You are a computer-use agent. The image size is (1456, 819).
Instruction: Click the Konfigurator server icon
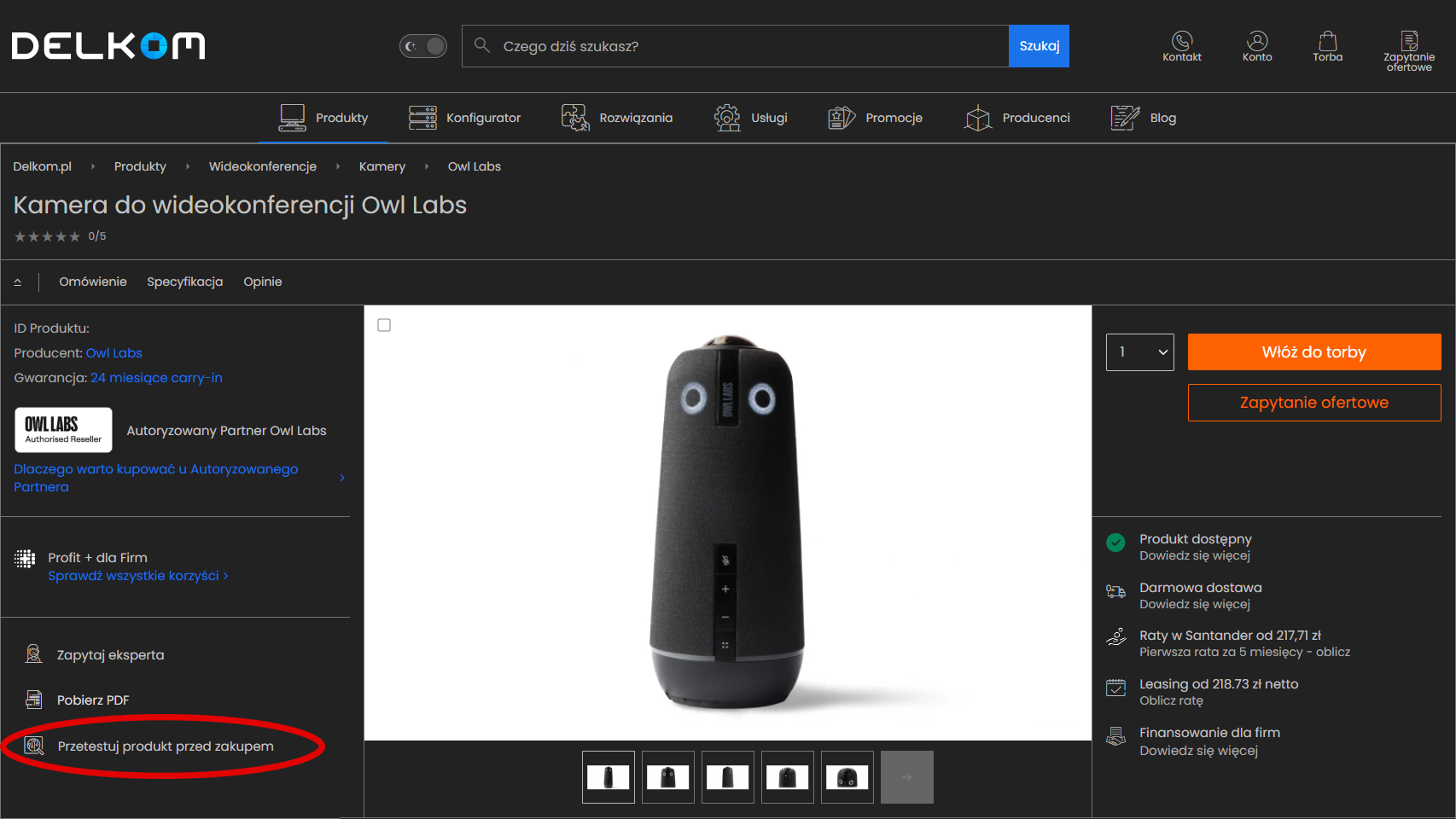[x=422, y=118]
